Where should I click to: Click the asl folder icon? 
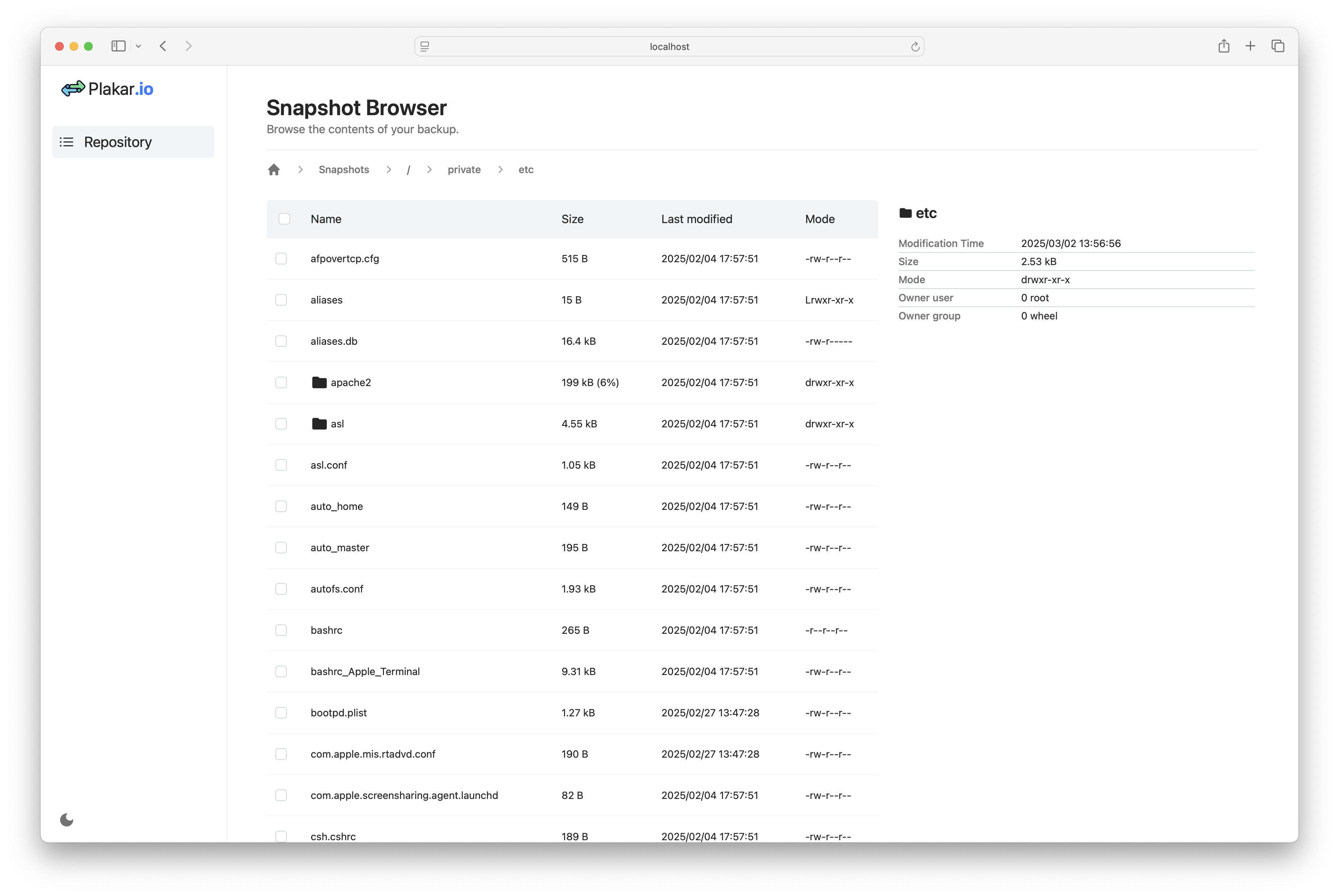pos(318,423)
